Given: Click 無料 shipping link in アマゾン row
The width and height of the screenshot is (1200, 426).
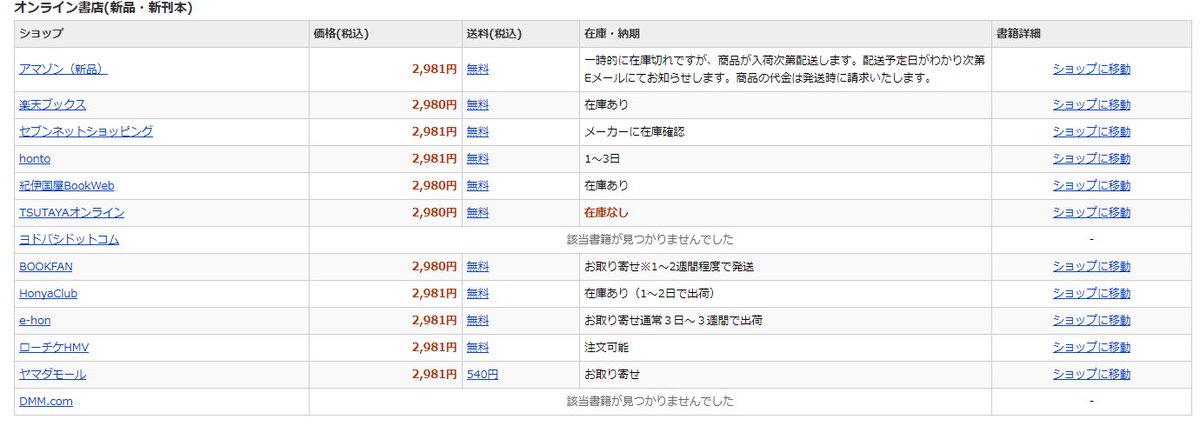Looking at the screenshot, I should click(x=478, y=69).
